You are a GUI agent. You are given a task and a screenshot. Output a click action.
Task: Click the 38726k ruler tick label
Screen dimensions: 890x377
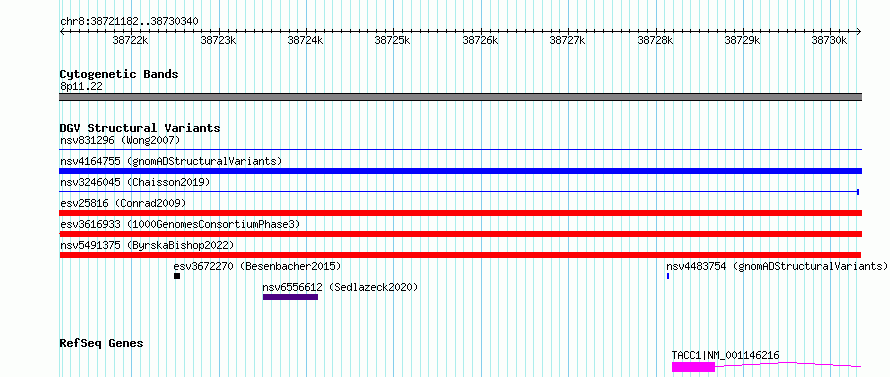[480, 40]
